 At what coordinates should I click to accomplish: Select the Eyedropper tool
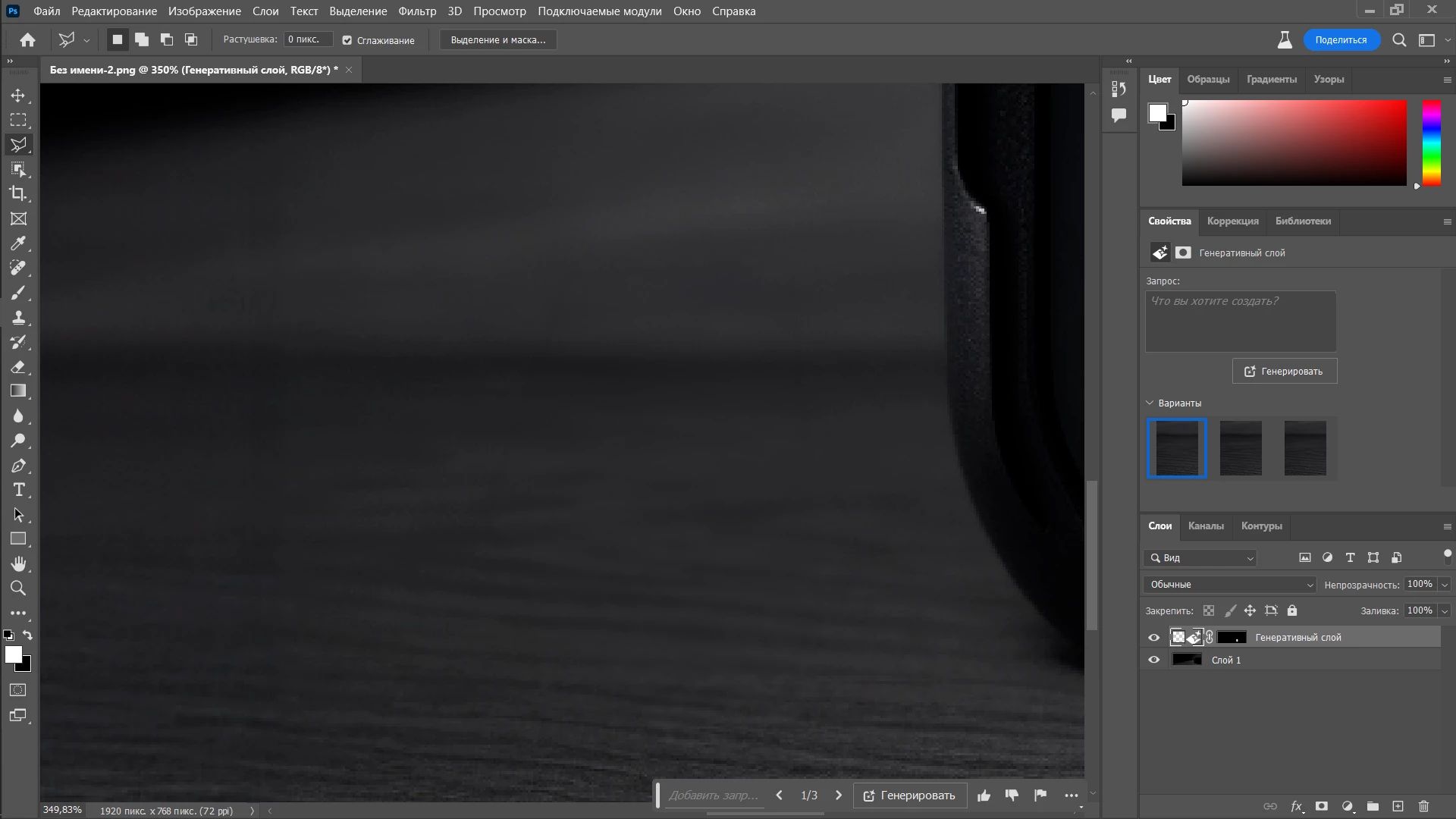(x=18, y=243)
